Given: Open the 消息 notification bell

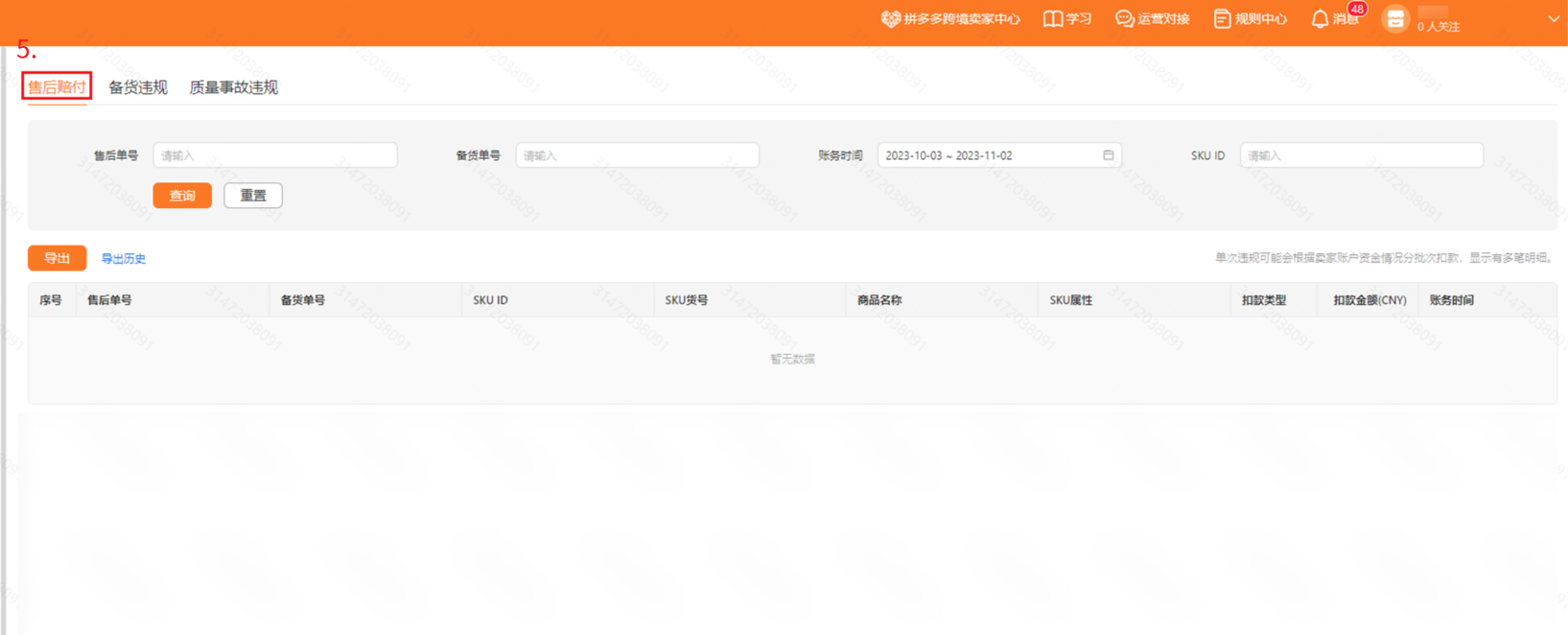Looking at the screenshot, I should pos(1320,19).
